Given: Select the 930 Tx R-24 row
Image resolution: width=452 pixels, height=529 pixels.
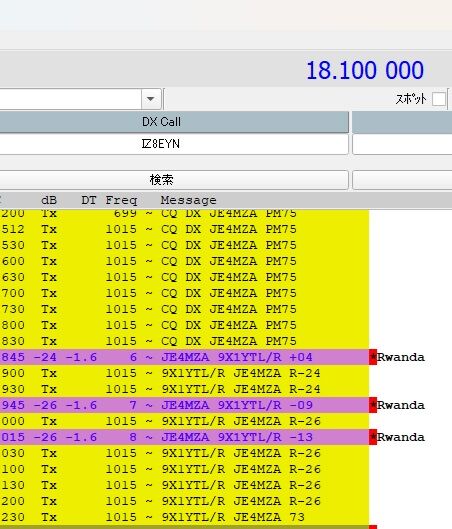Looking at the screenshot, I should (185, 389).
